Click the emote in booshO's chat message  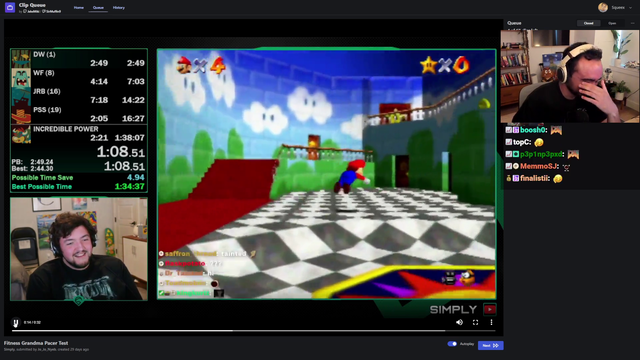click(556, 131)
